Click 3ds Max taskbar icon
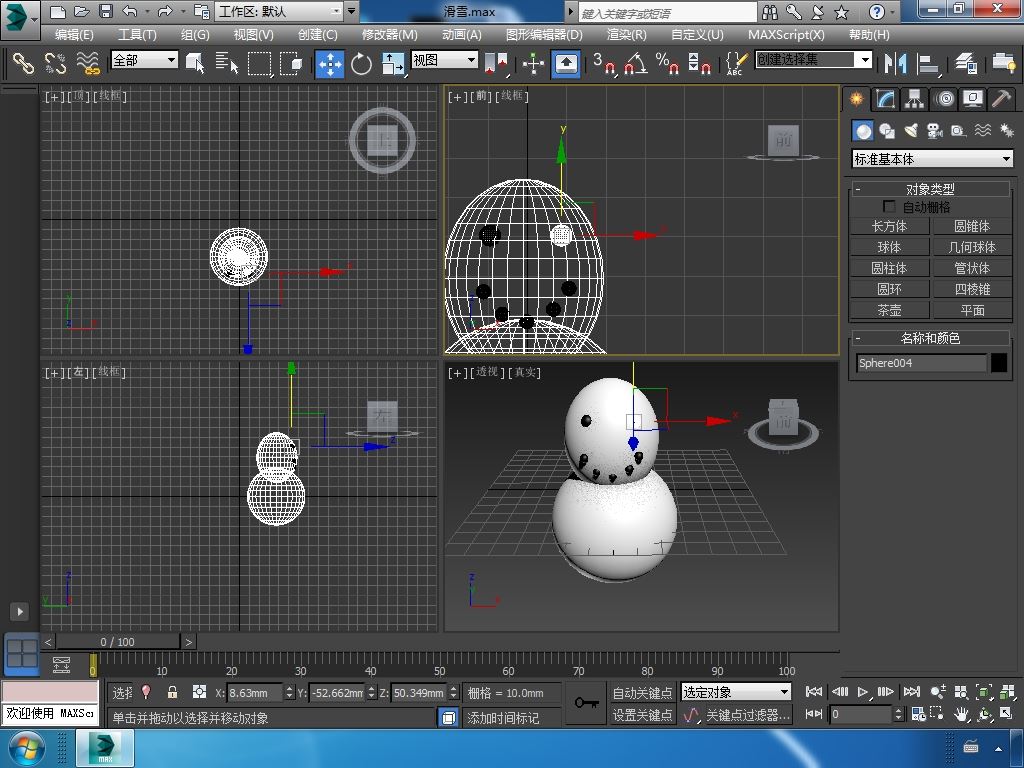This screenshot has height=768, width=1024. click(105, 748)
